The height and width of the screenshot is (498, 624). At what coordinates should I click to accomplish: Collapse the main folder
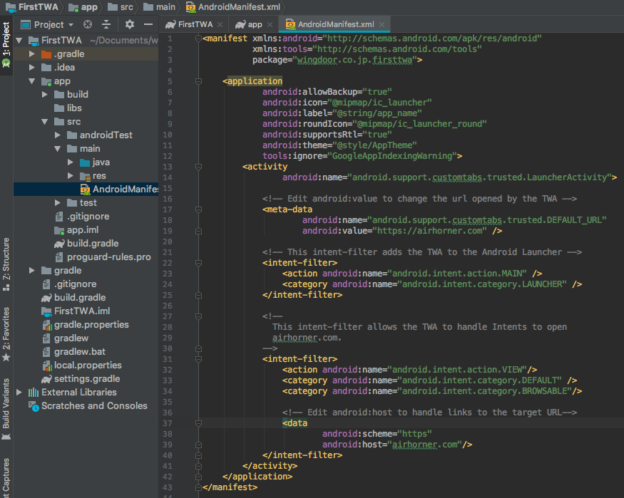coord(58,148)
